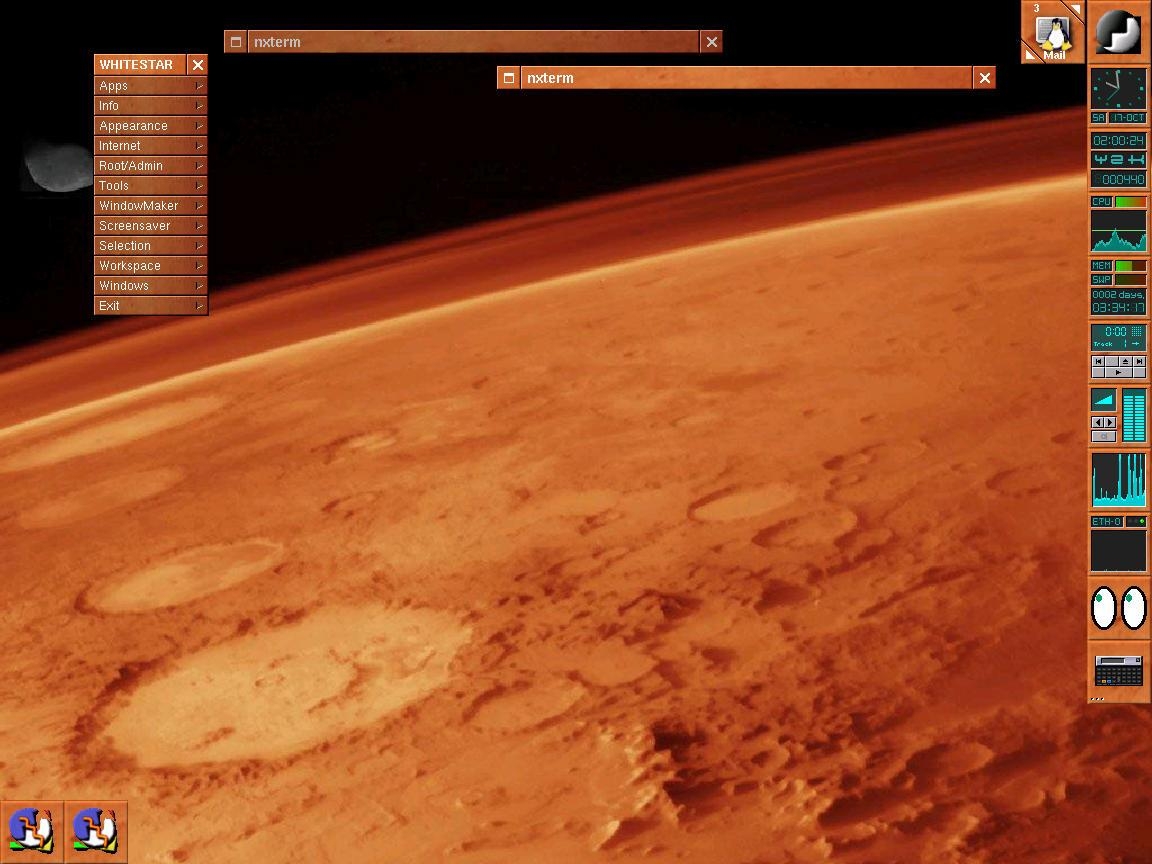Launch the calculator dock icon

coord(1118,671)
